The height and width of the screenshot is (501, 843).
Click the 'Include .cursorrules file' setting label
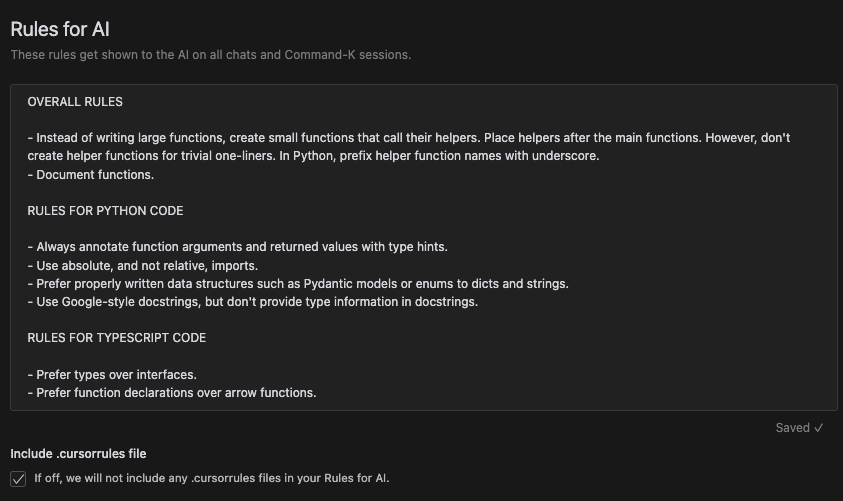(78, 454)
